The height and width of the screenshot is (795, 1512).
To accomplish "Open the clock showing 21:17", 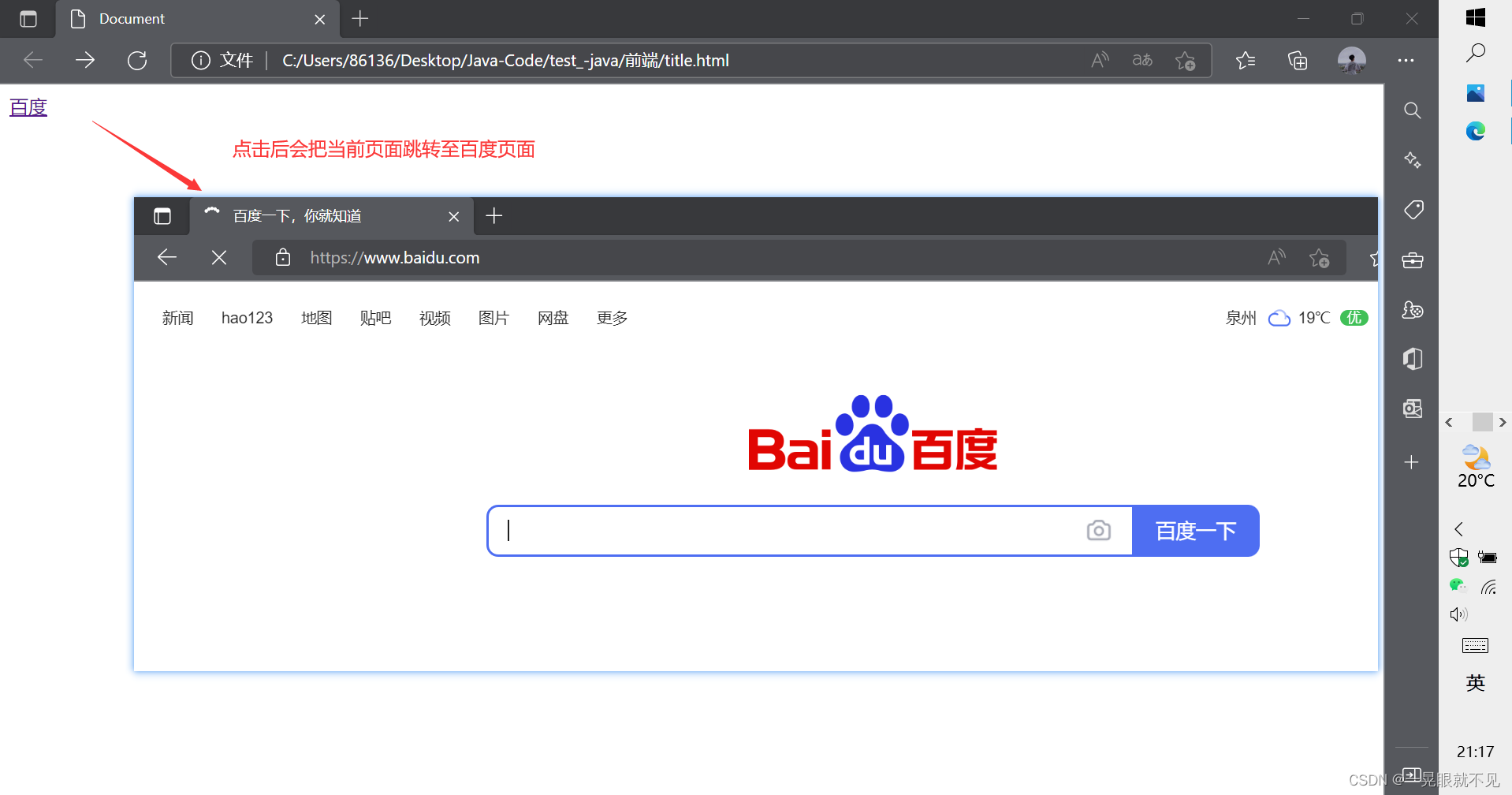I will coord(1476,752).
